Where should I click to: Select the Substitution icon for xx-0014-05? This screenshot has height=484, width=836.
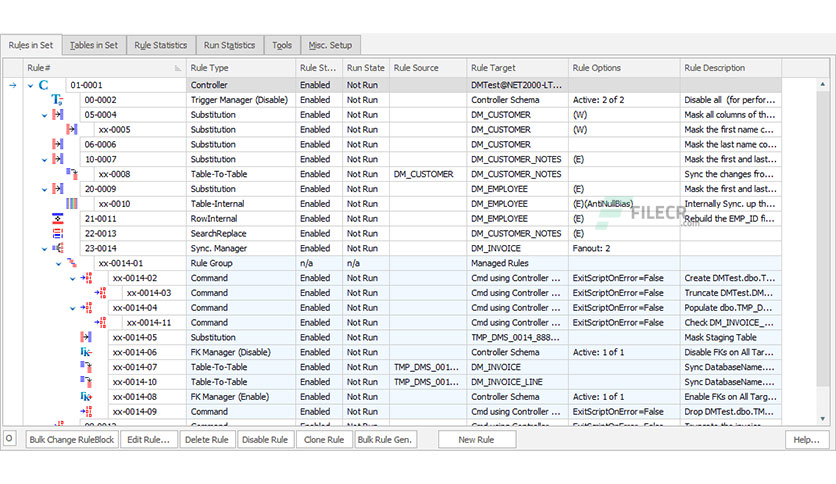click(x=86, y=337)
